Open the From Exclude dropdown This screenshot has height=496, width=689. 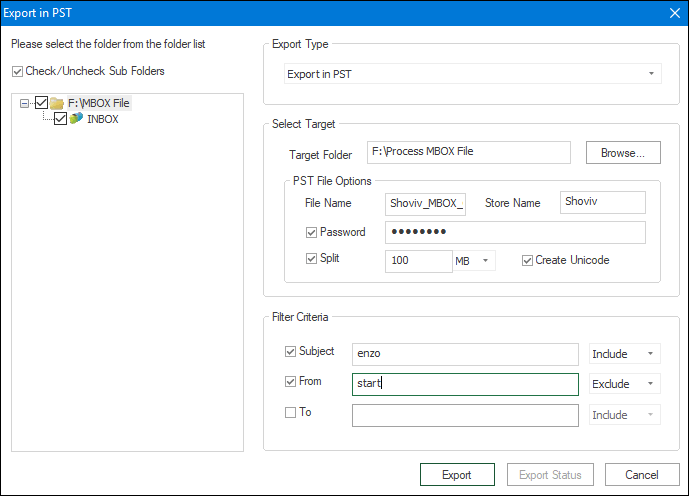pyautogui.click(x=624, y=384)
